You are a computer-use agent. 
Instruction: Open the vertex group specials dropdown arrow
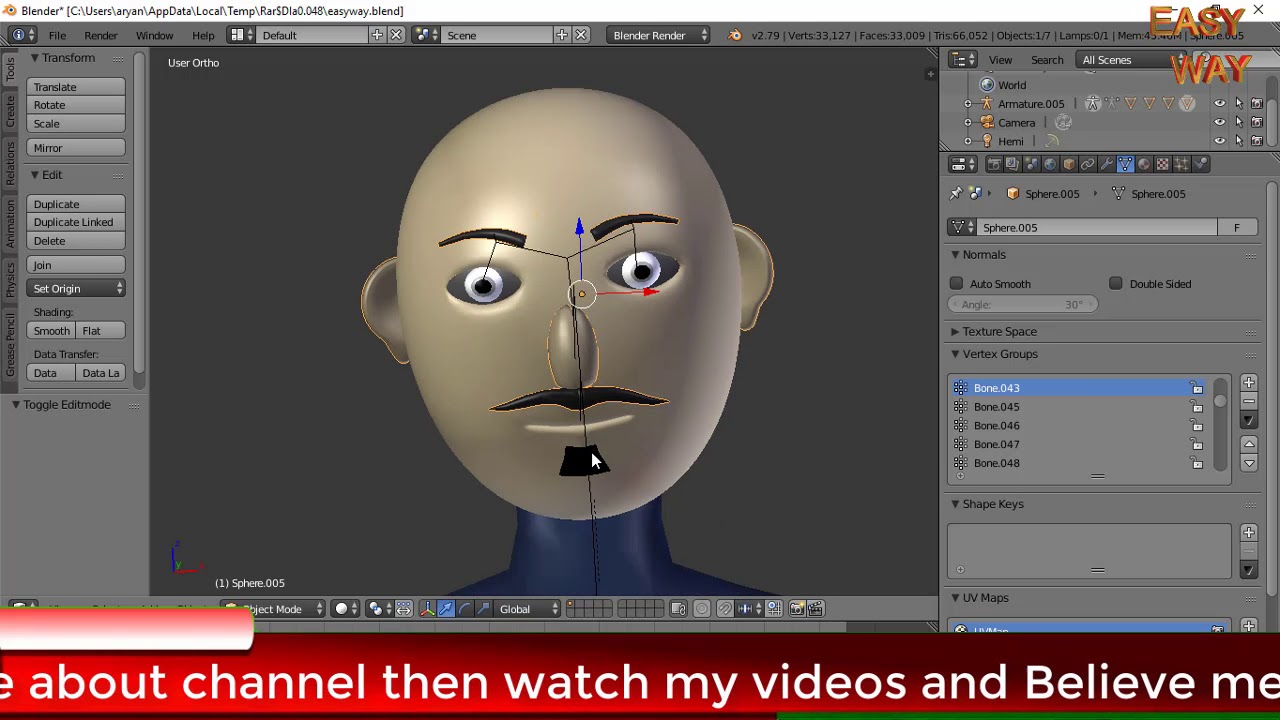click(x=1248, y=420)
